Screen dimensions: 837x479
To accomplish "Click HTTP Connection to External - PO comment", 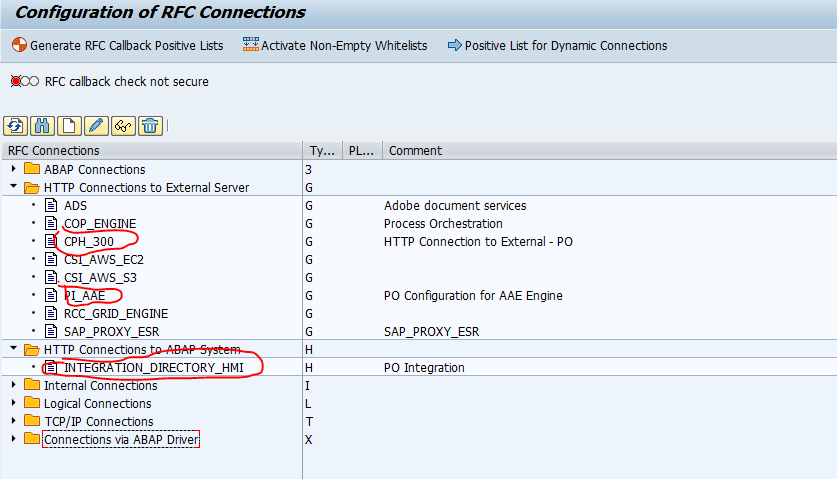I will (478, 241).
